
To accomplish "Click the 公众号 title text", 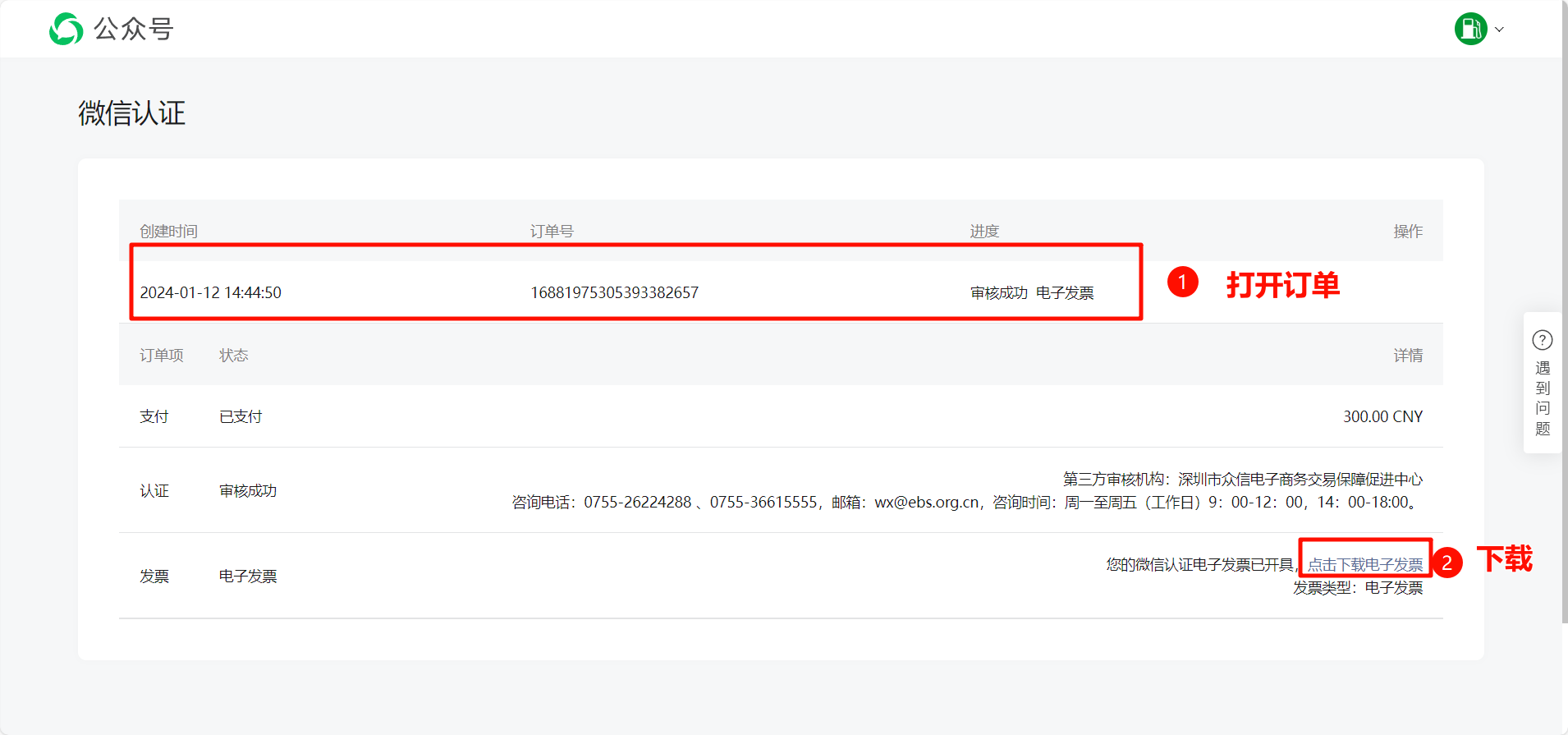I will (x=134, y=29).
